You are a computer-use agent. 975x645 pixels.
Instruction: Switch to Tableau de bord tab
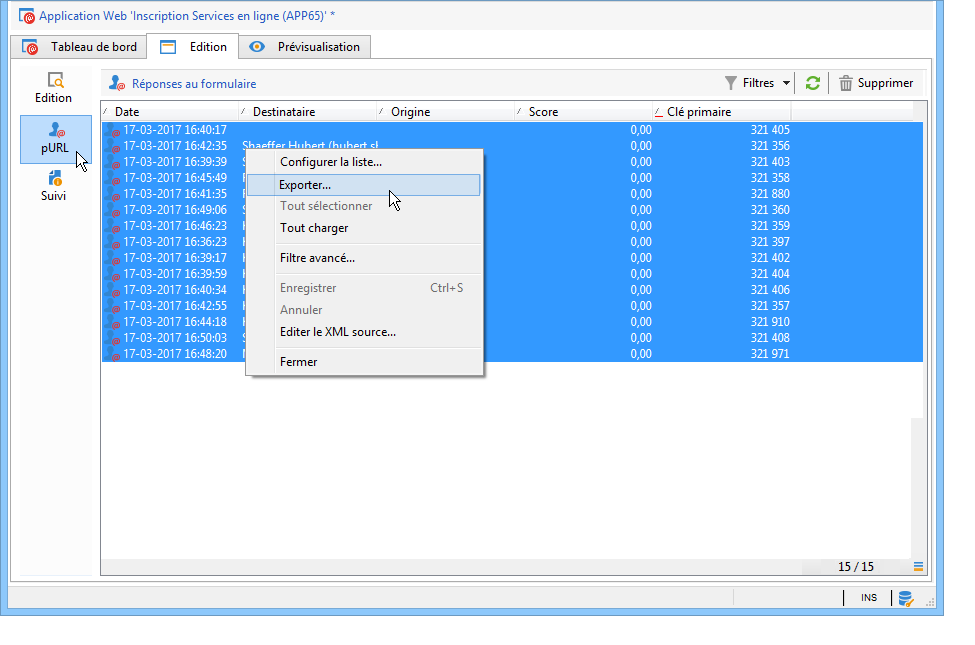79,47
